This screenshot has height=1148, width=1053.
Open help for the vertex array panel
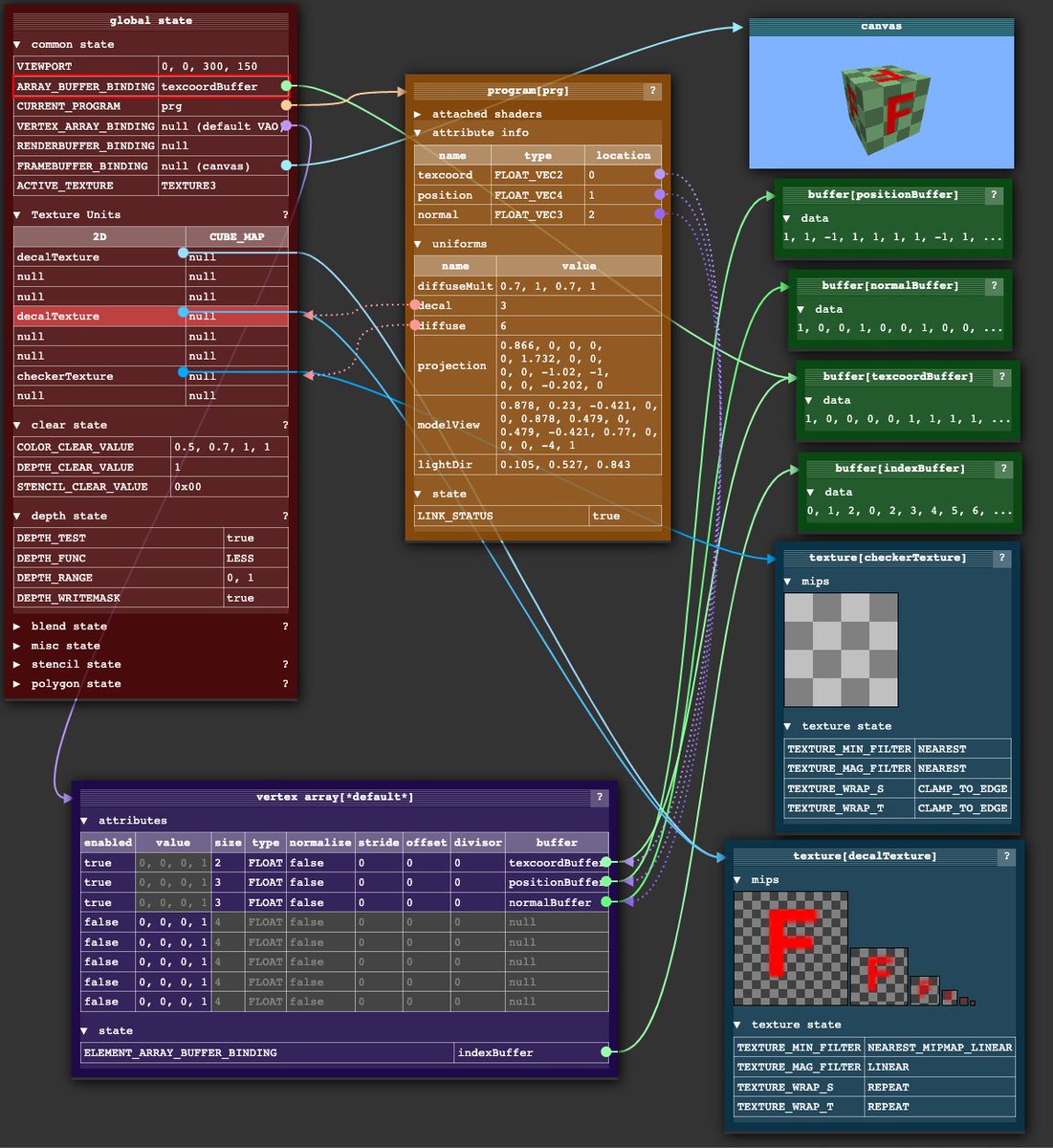pos(599,797)
